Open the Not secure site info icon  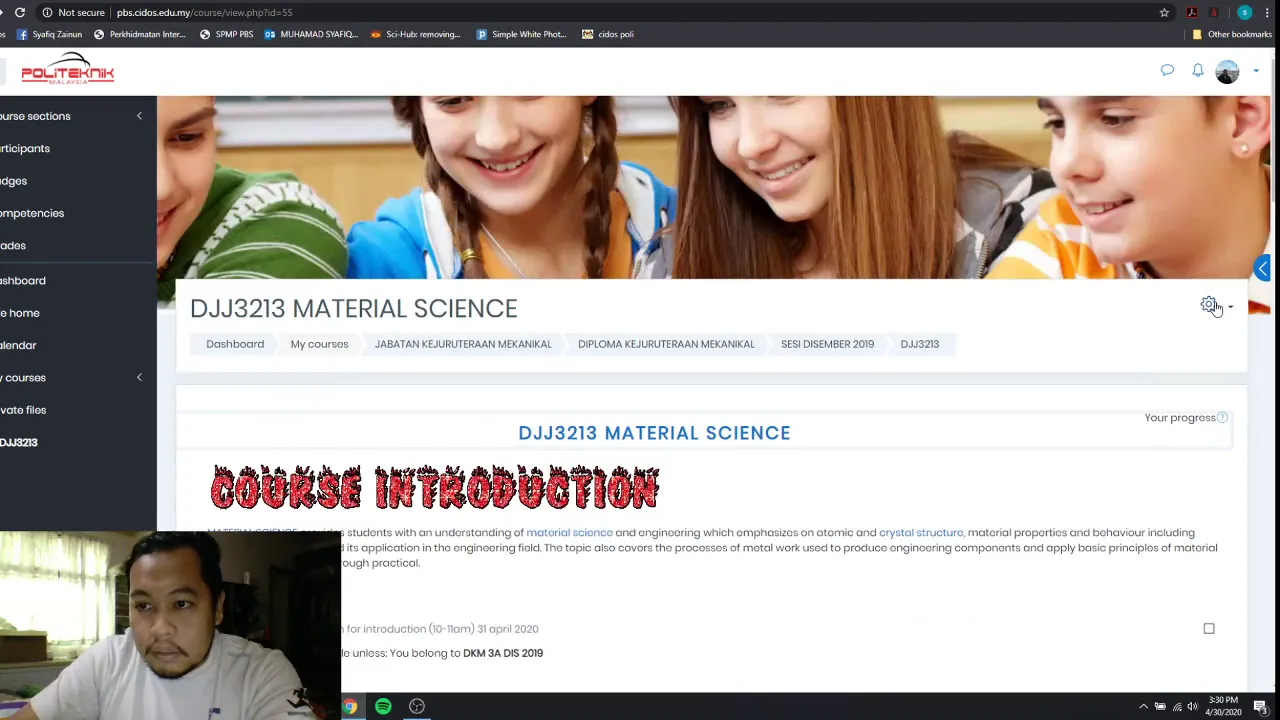47,12
